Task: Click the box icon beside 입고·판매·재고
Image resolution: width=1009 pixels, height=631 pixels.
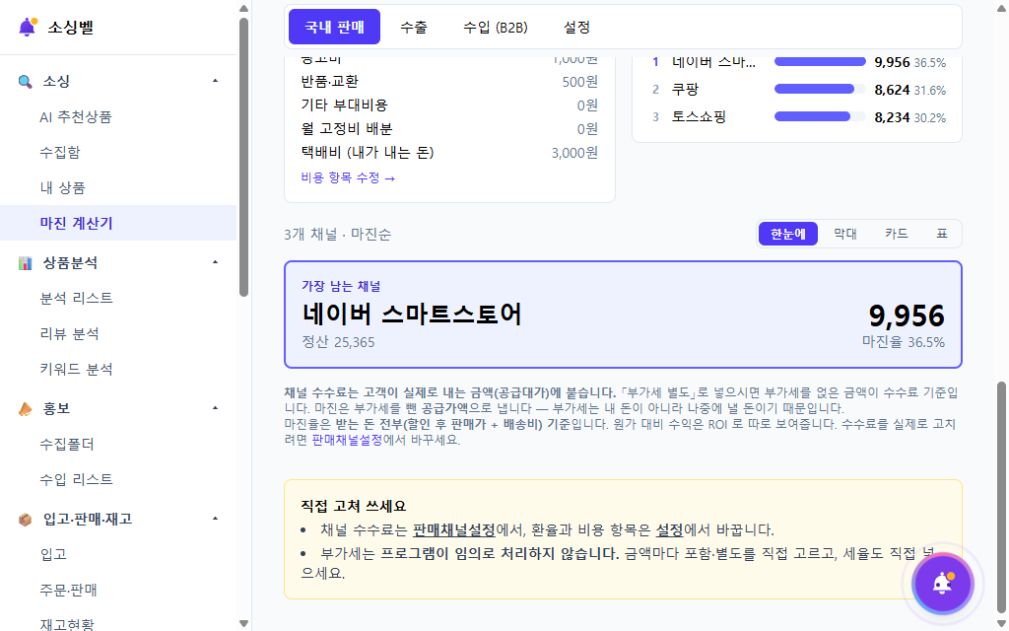Action: point(25,519)
